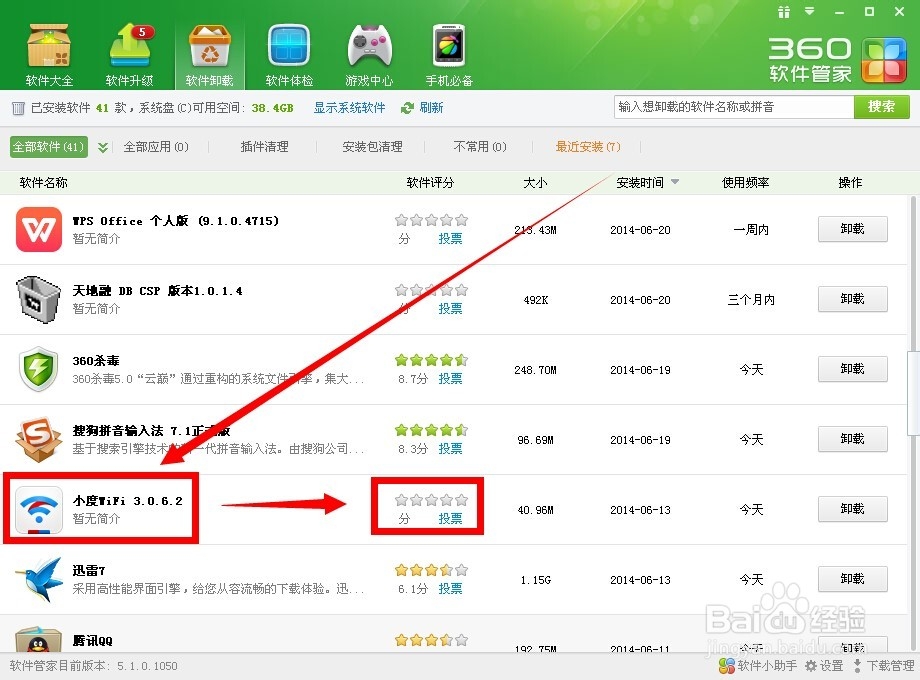Screen dimensions: 920x680
Task: Open 软件升级 with the 5 badge
Action: pos(129,55)
